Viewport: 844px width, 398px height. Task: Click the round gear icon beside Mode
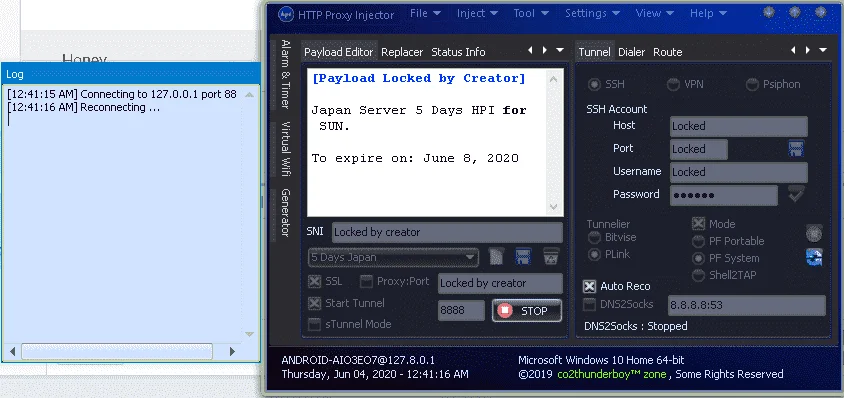[x=814, y=233]
